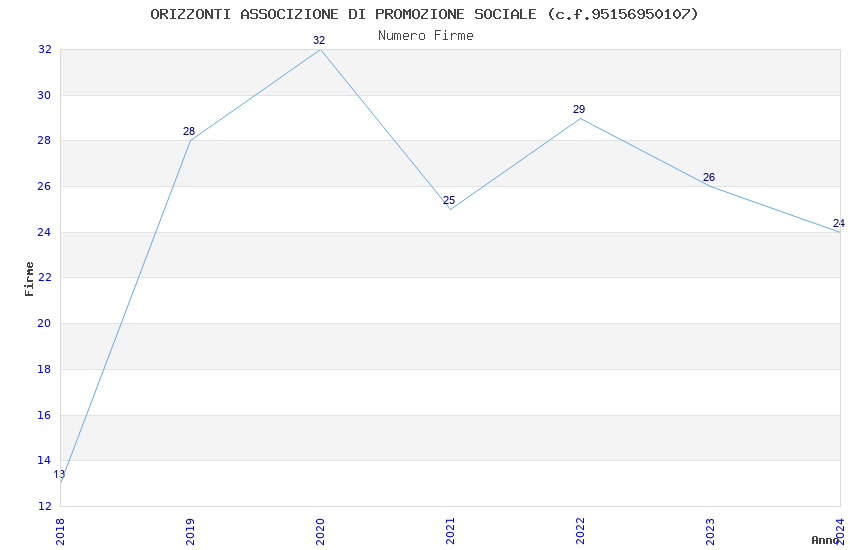Select data point label 13 for 2018
This screenshot has width=850, height=550.
pyautogui.click(x=59, y=474)
